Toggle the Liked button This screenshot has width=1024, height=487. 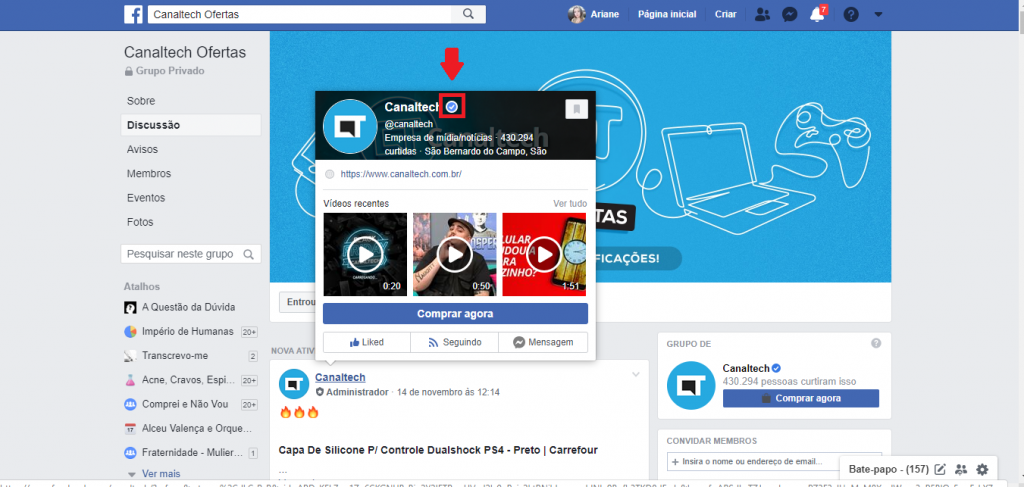[x=366, y=342]
